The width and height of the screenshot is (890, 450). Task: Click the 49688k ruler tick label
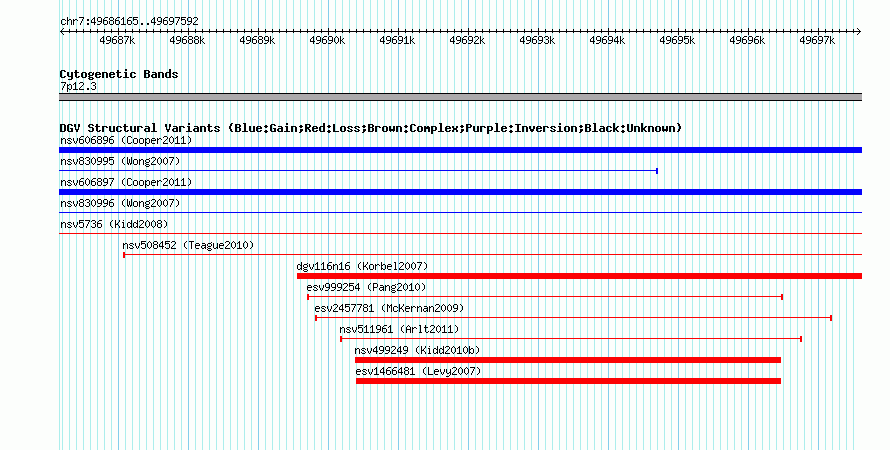[x=187, y=40]
